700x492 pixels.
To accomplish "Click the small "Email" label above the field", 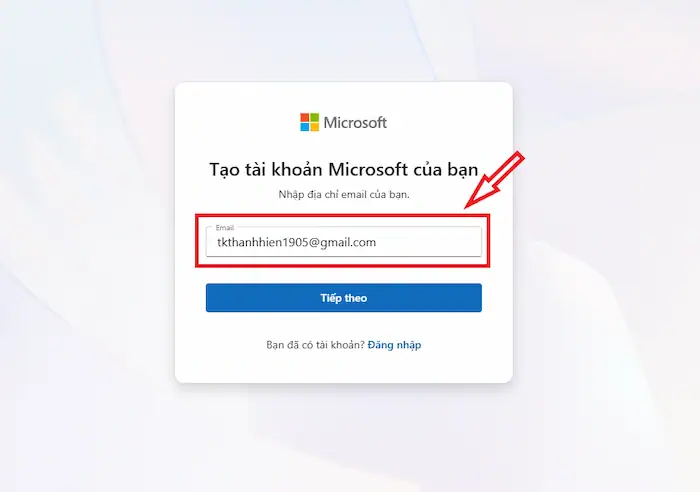I will point(225,228).
